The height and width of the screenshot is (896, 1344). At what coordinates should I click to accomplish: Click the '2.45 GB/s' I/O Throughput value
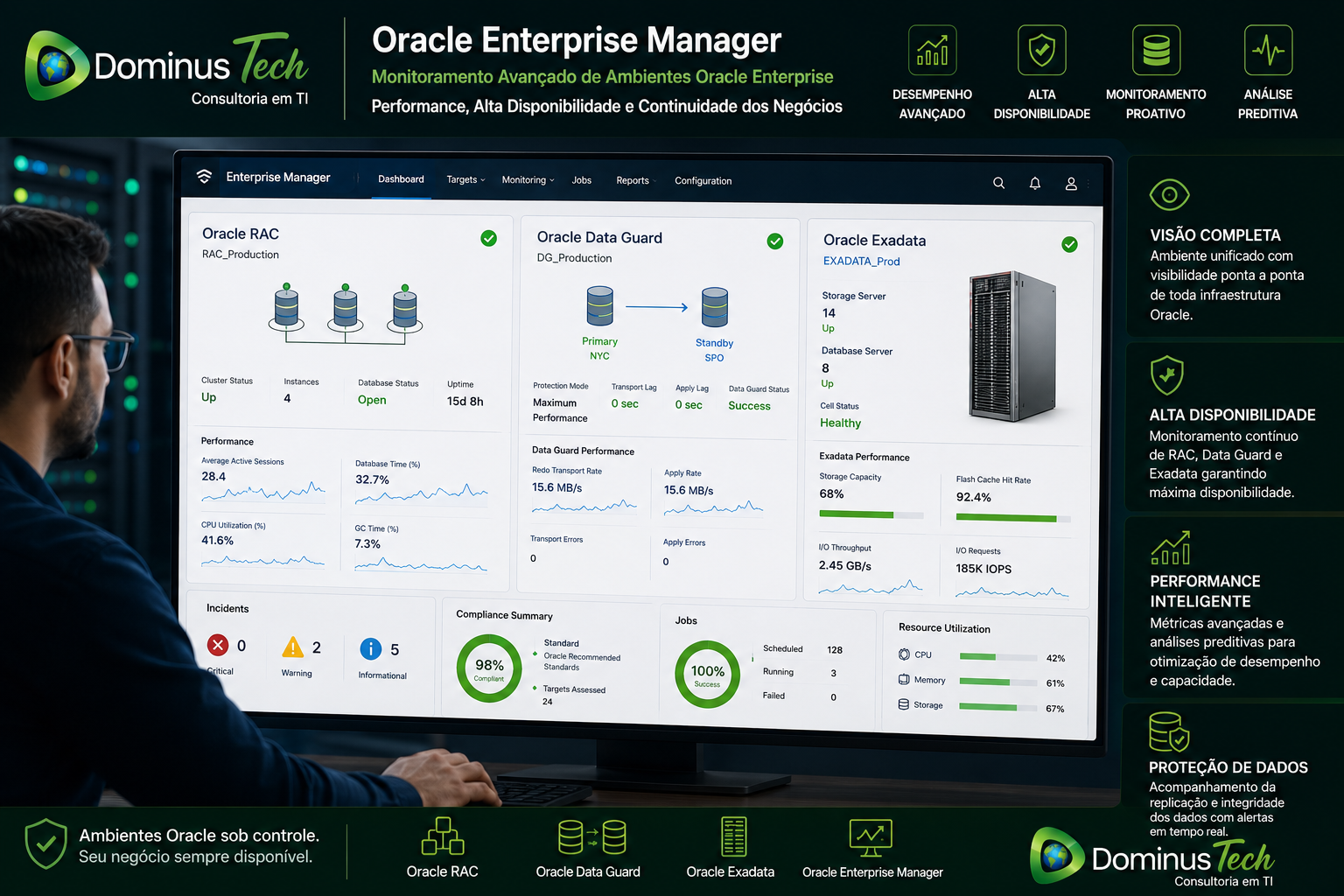coord(844,566)
